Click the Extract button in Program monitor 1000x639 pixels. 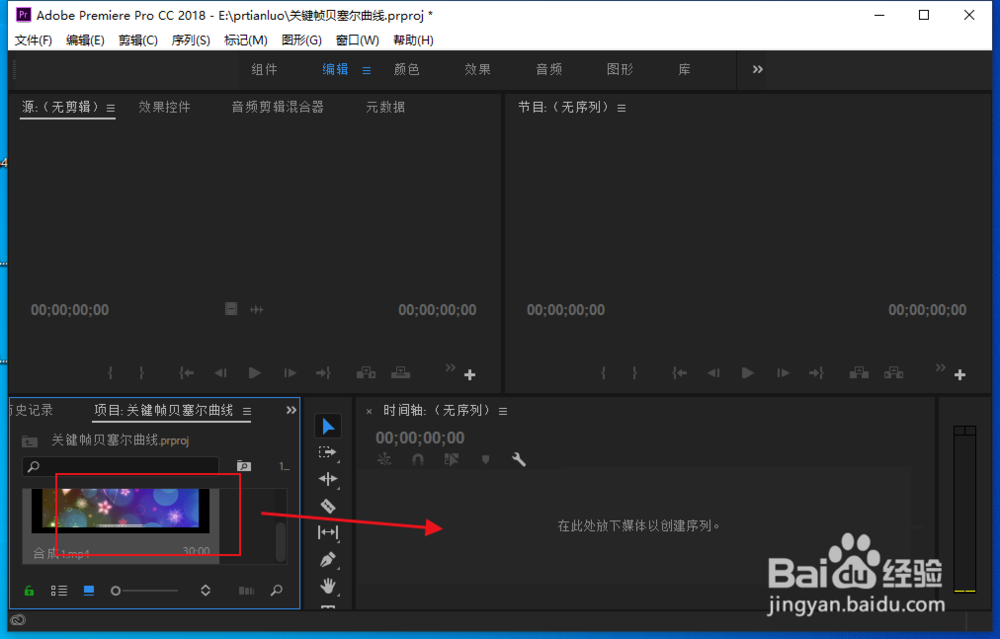tap(893, 373)
